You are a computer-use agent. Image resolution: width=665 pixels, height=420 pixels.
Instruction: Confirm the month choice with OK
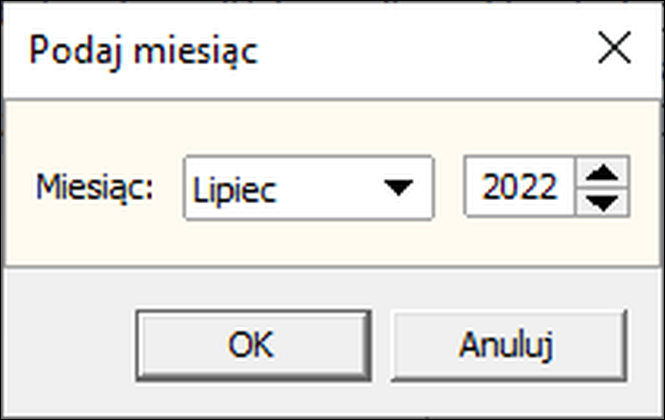click(x=254, y=345)
